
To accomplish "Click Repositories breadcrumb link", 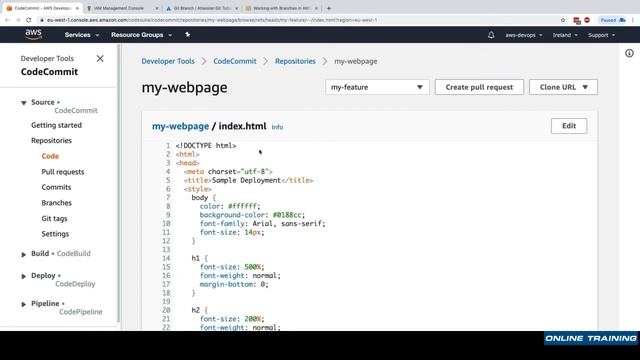I will coord(295,61).
